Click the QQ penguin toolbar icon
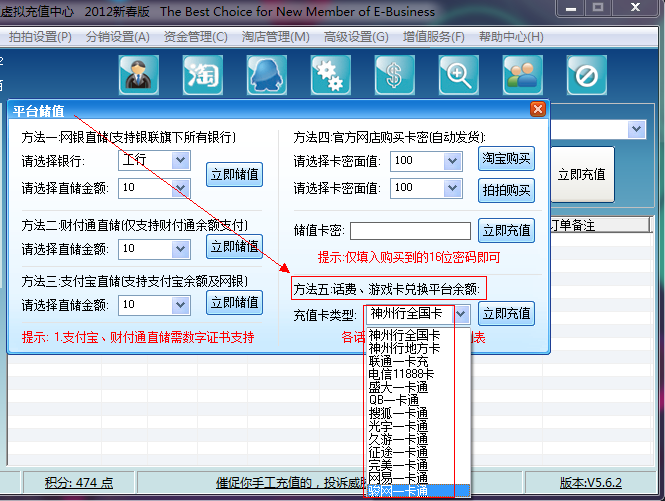This screenshot has height=501, width=665. [267, 74]
